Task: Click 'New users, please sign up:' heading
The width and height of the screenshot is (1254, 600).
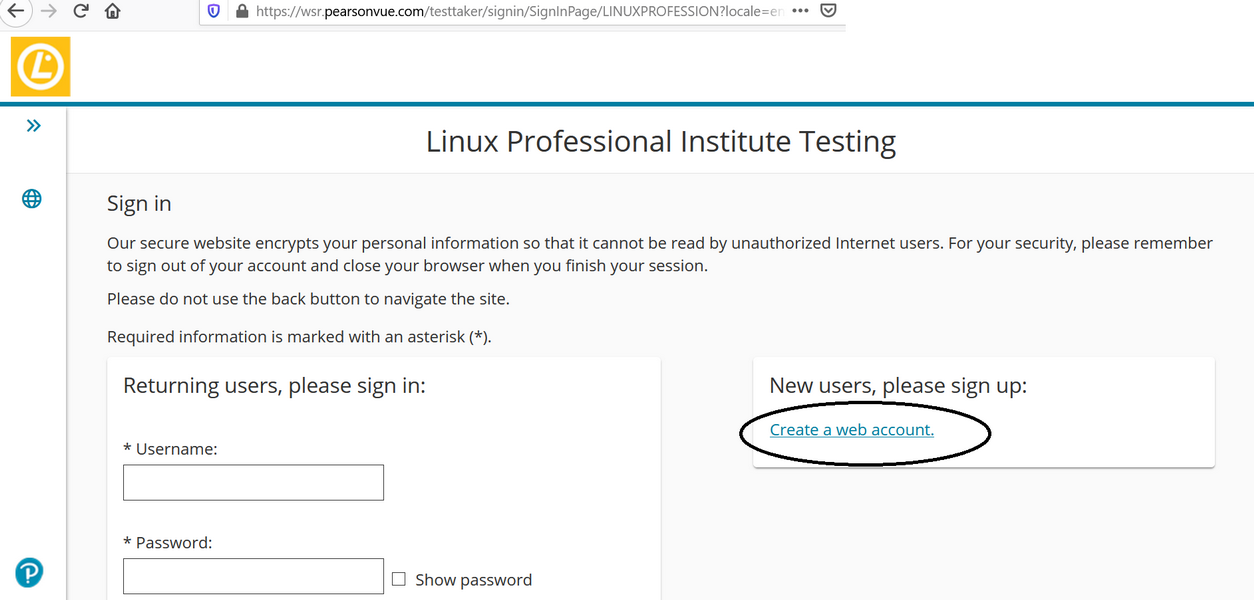Action: 898,385
